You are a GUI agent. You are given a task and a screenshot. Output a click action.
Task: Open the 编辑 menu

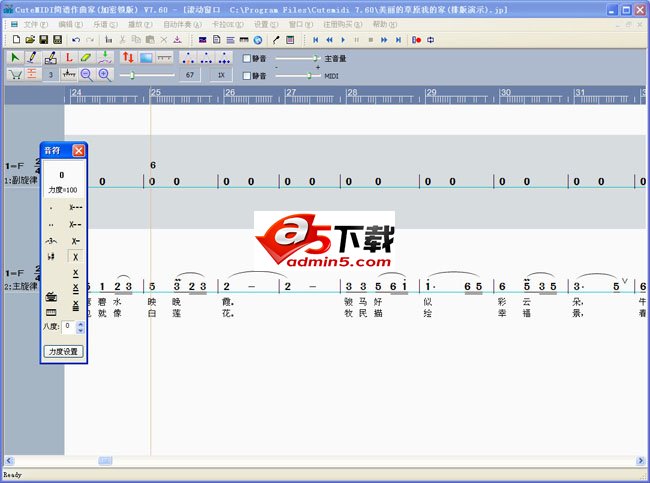70,24
